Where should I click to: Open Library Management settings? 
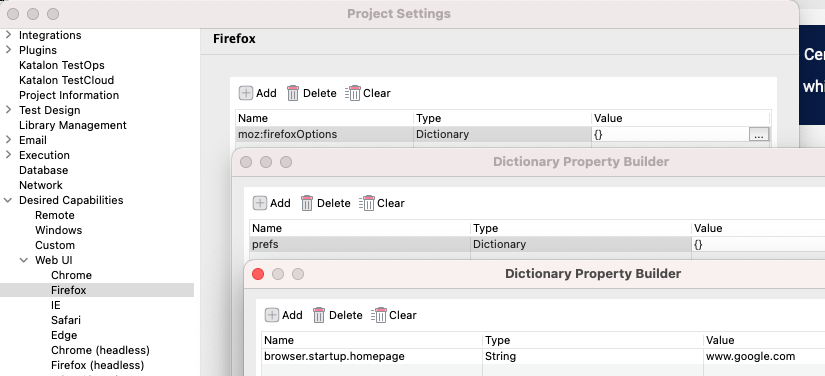pyautogui.click(x=73, y=125)
